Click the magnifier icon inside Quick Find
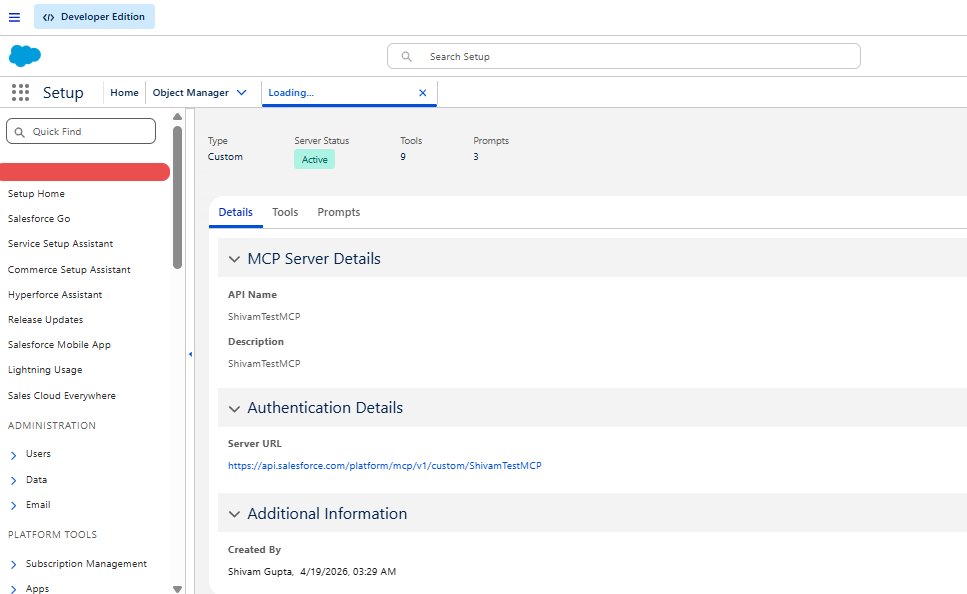967x594 pixels. [x=21, y=130]
